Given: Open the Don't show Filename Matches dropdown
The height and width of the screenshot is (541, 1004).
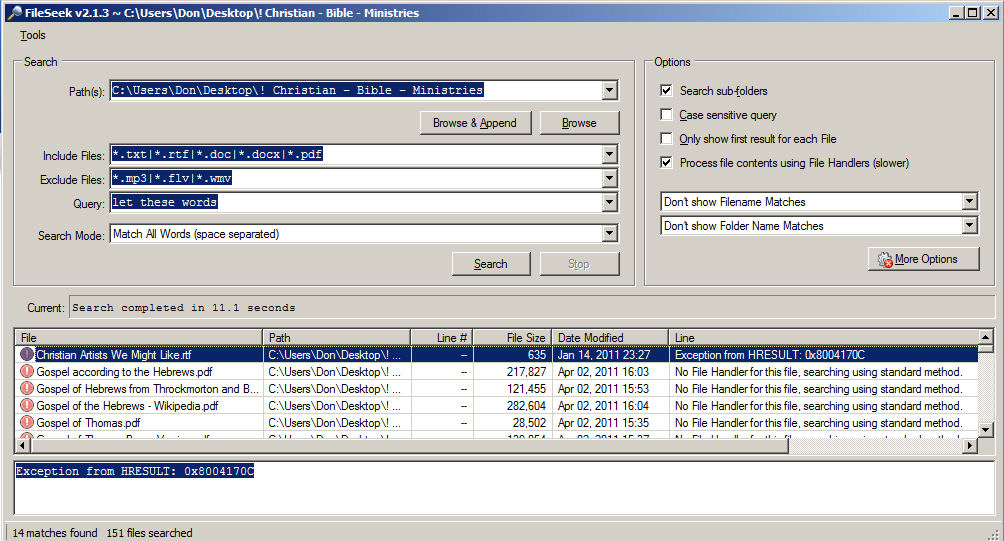Looking at the screenshot, I should point(968,202).
